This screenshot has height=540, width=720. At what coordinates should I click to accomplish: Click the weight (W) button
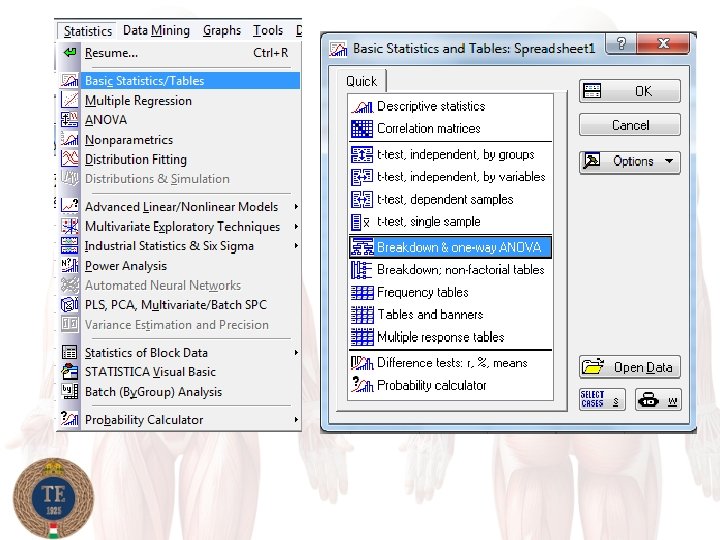click(658, 399)
